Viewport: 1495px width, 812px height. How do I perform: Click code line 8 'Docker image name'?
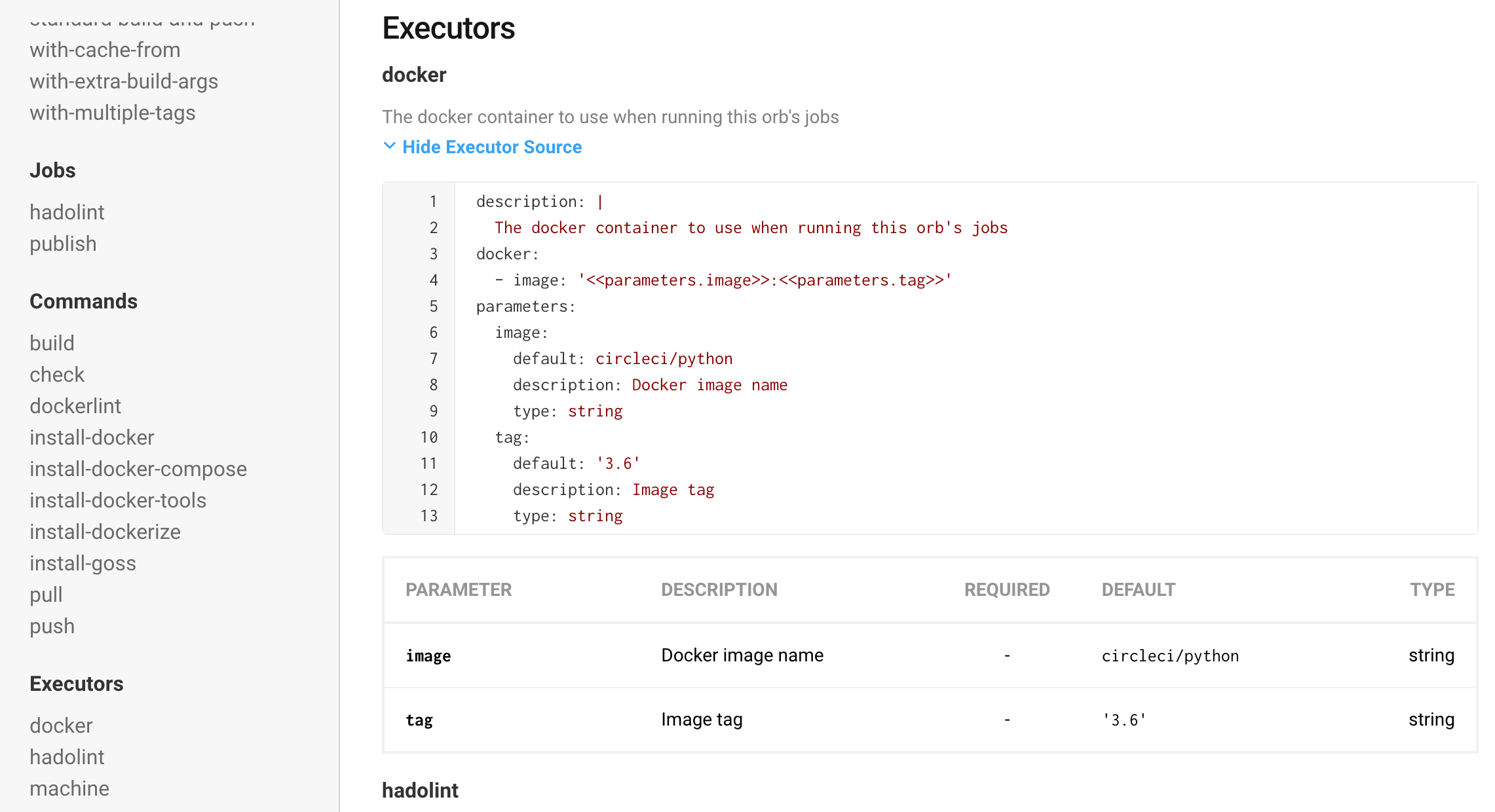click(x=710, y=384)
